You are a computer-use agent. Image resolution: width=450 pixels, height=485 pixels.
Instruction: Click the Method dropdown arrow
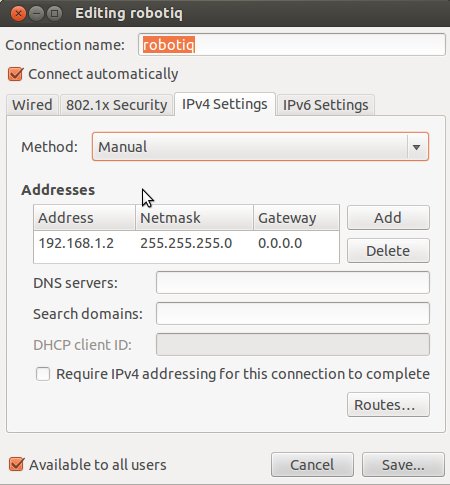coord(416,147)
